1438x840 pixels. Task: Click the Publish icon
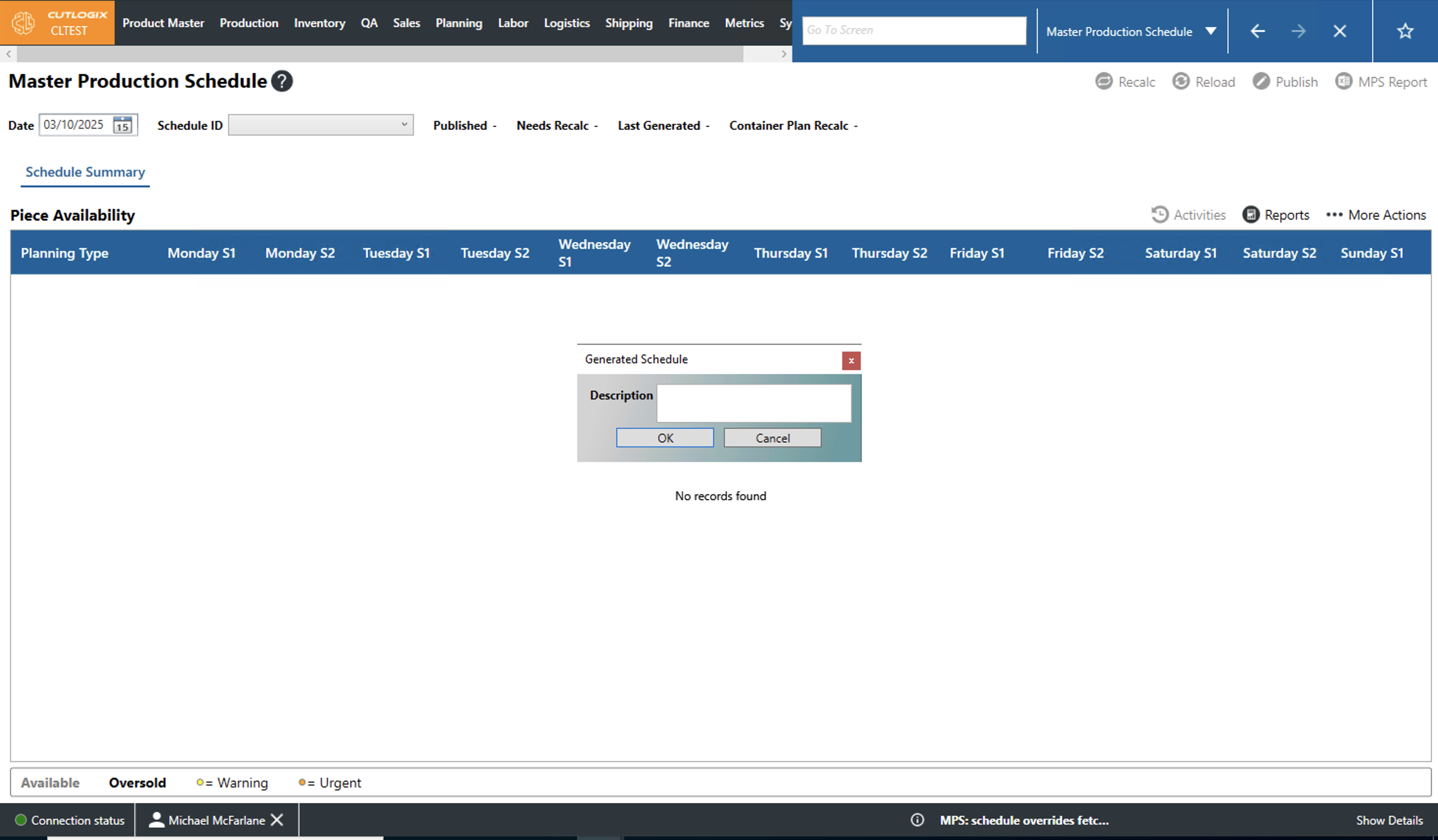1261,82
